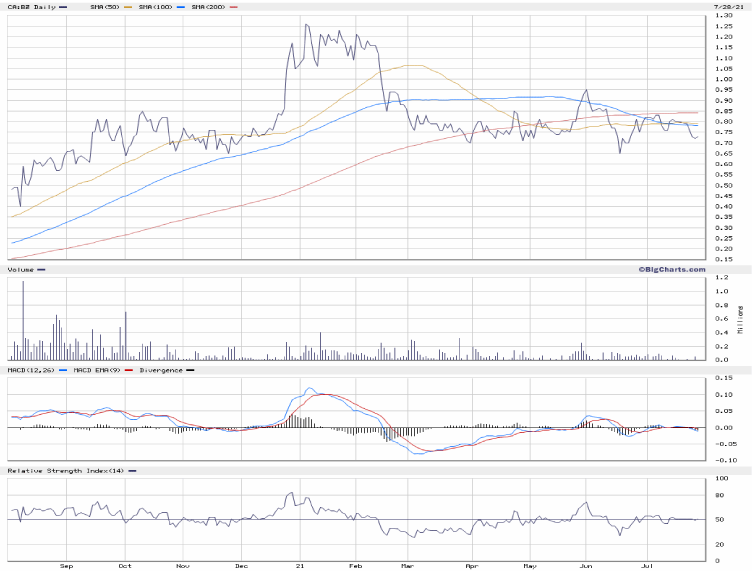The image size is (752, 575).
Task: Click the Jul label on the time axis
Action: point(645,565)
